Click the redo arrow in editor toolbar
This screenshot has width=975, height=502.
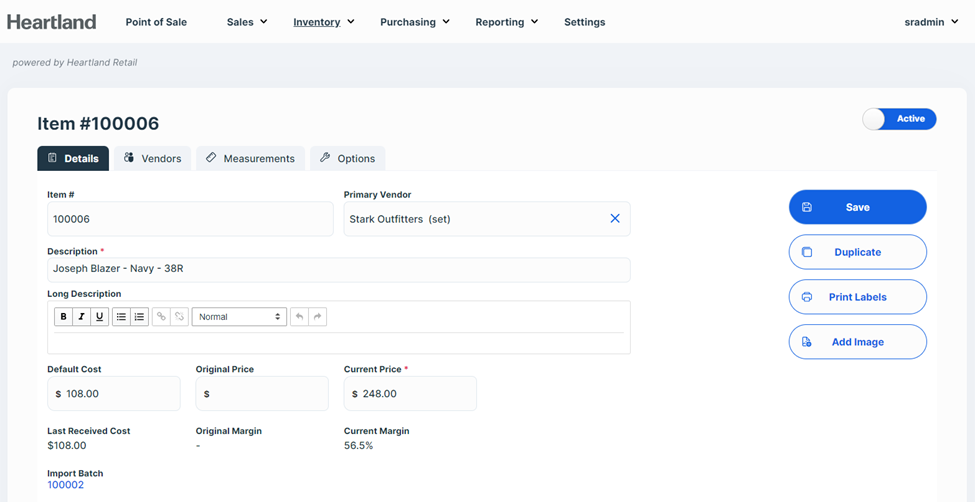pyautogui.click(x=317, y=317)
